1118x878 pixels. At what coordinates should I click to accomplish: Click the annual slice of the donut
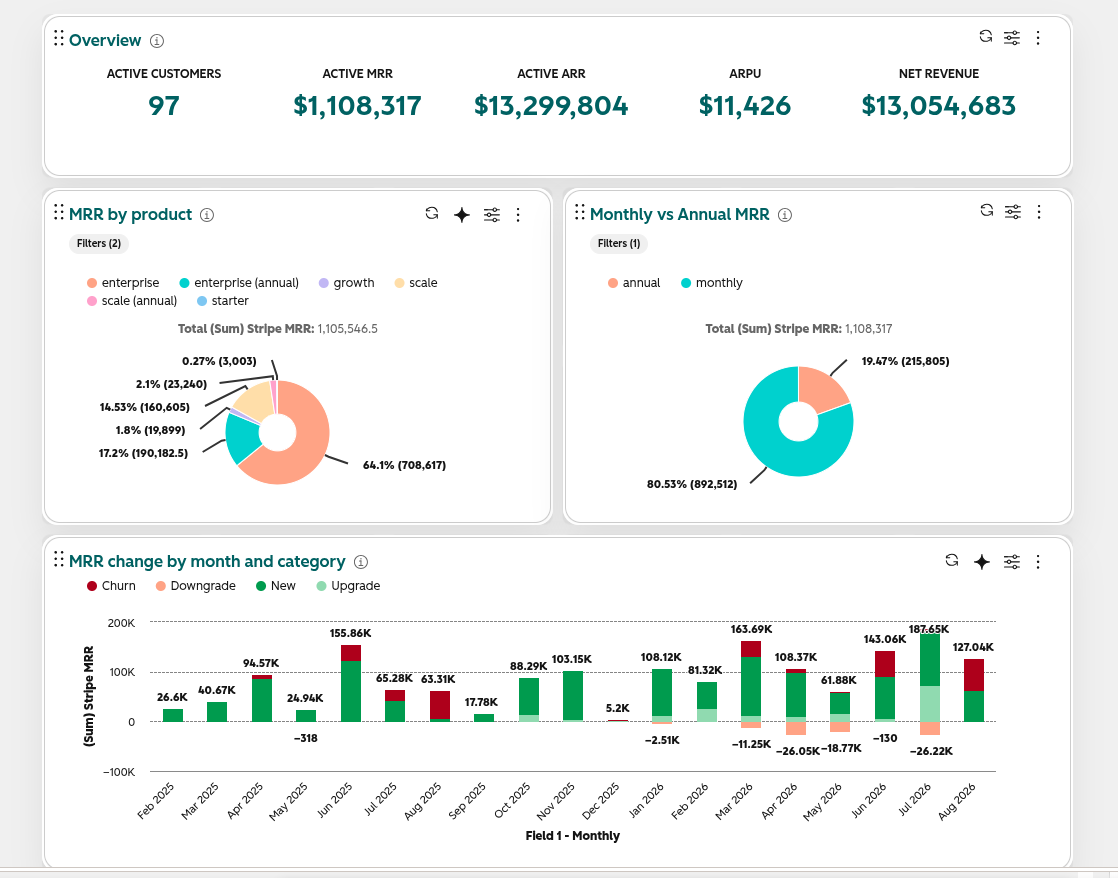coord(825,389)
